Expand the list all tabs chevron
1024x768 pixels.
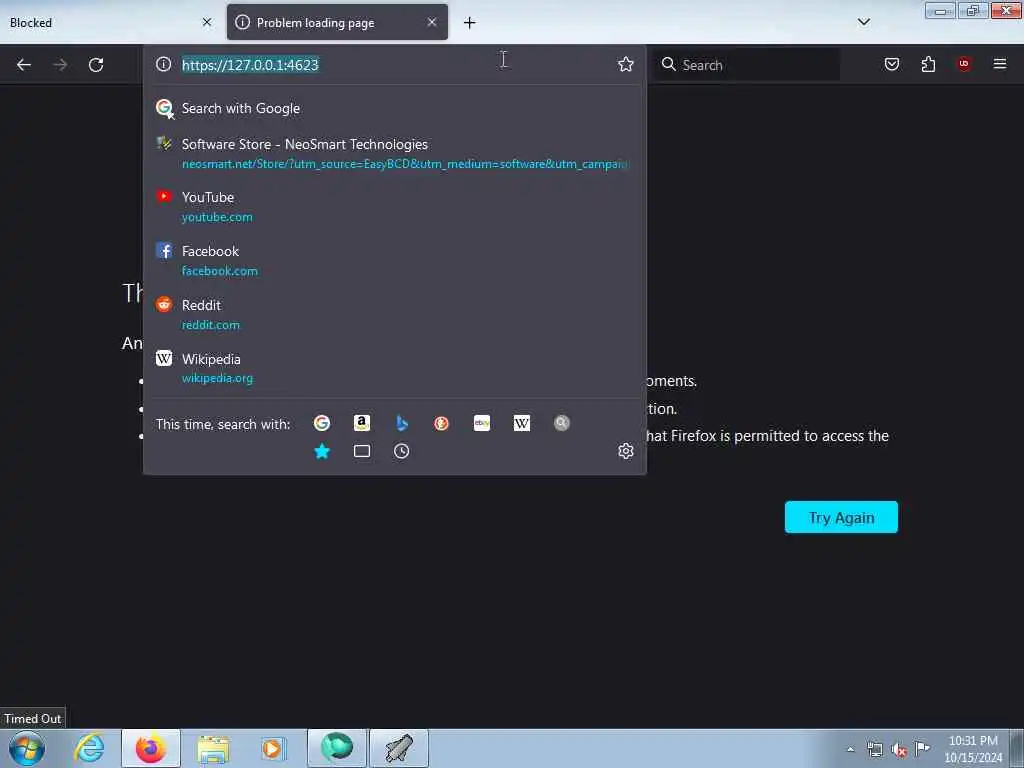click(863, 22)
